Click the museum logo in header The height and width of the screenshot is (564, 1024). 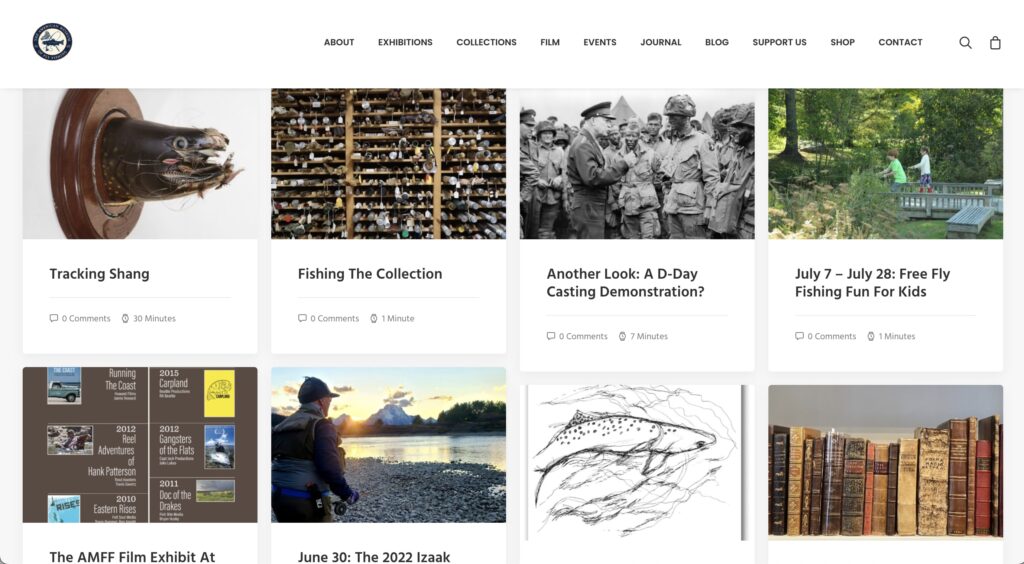tap(52, 42)
